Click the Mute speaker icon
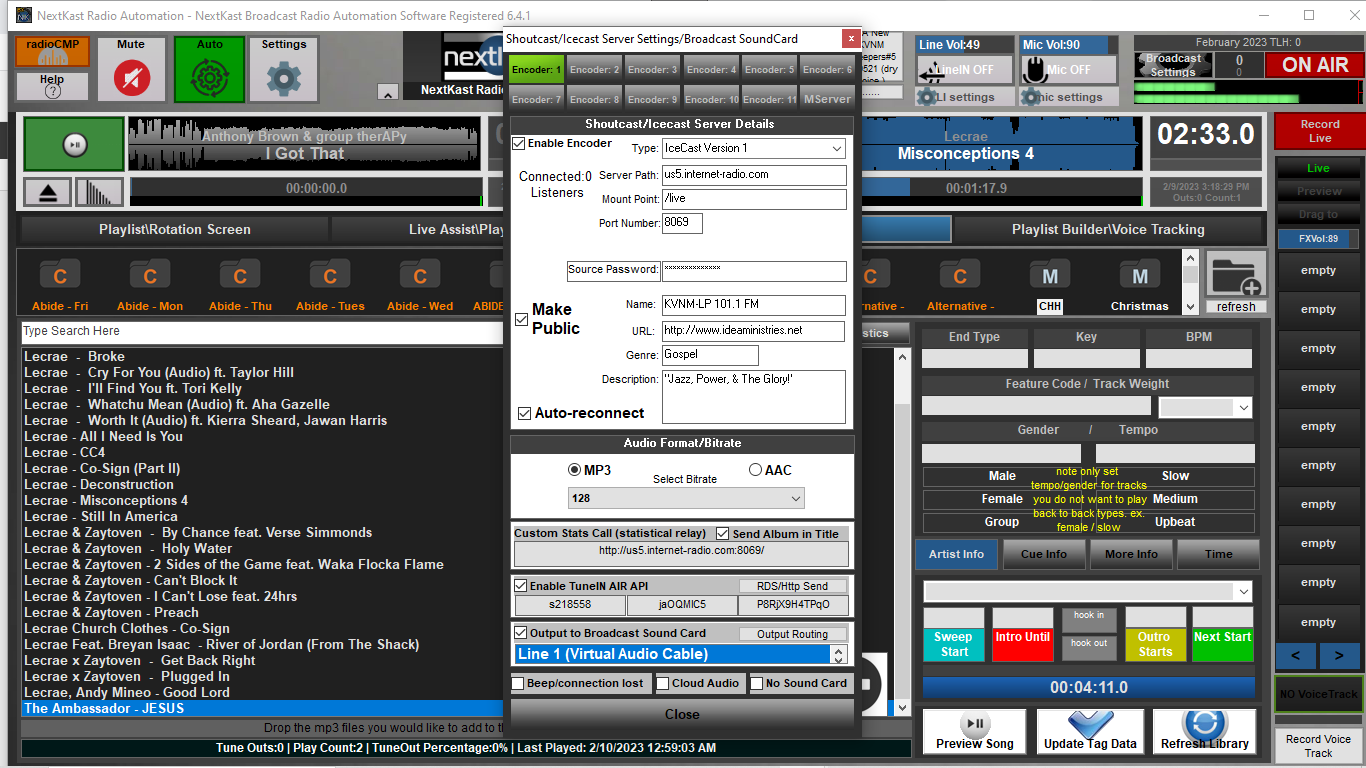This screenshot has width=1366, height=768. (x=131, y=76)
